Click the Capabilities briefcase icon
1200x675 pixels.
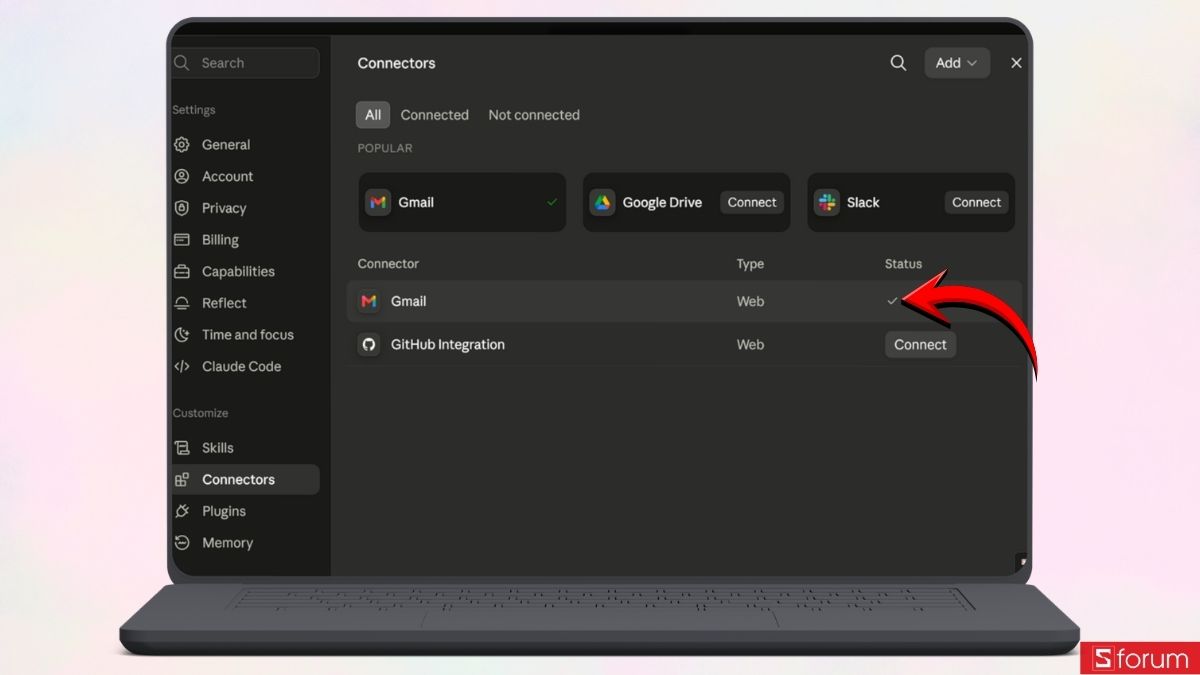[182, 271]
